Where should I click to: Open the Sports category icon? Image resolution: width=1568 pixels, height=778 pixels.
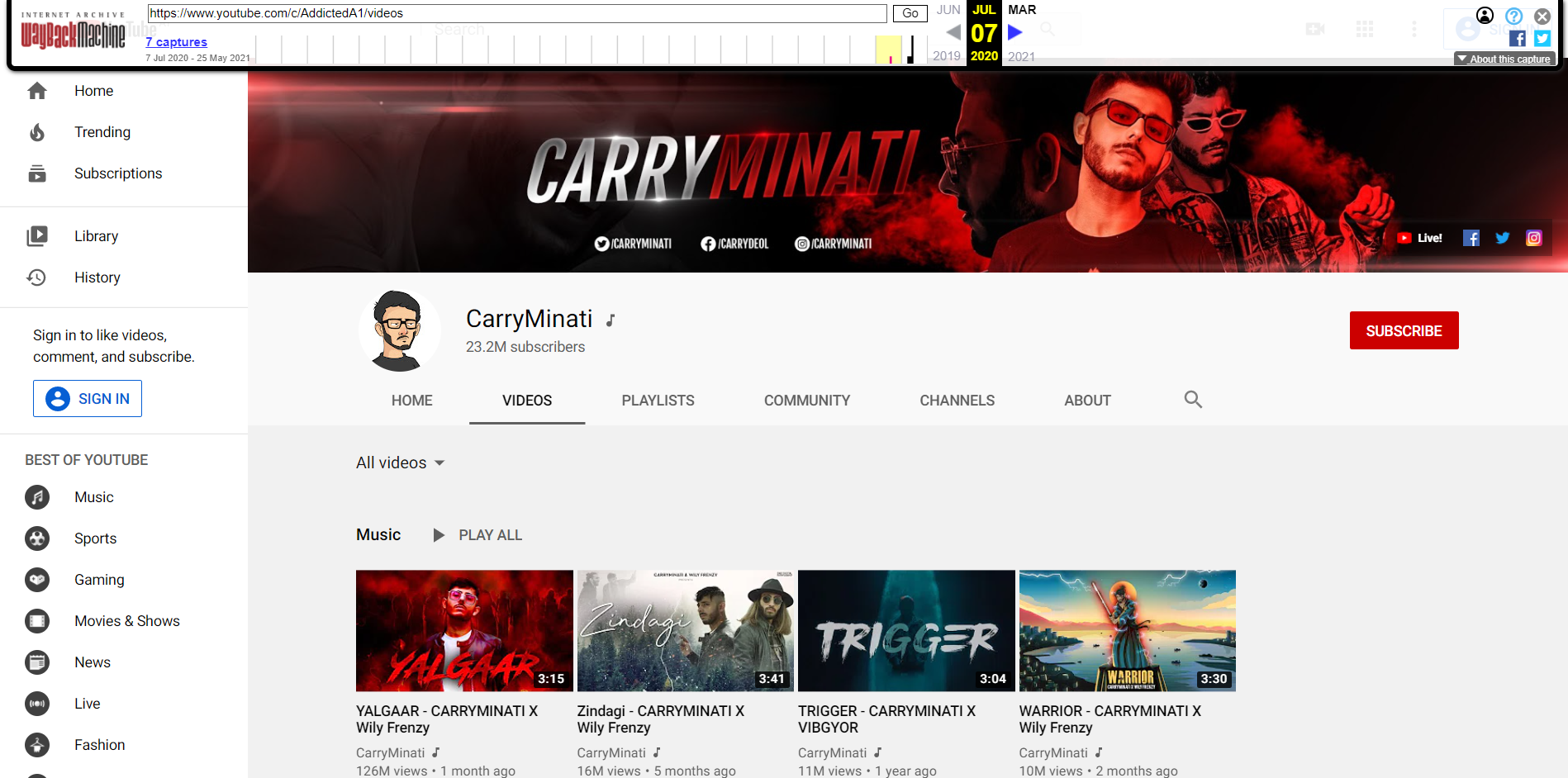(37, 538)
